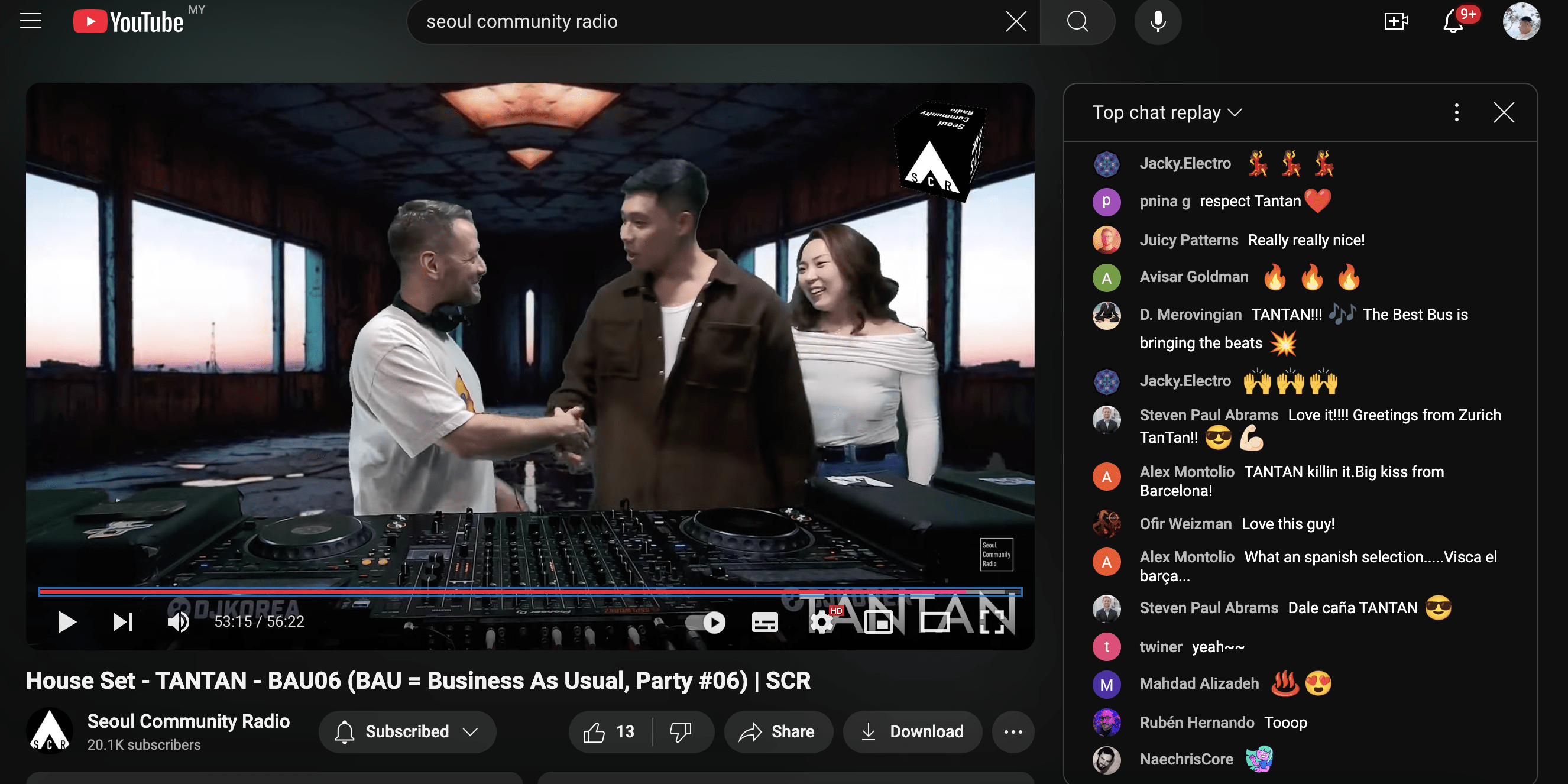This screenshot has height=784, width=1568.
Task: Open the Seoul Community Radio channel link
Action: pyautogui.click(x=188, y=721)
